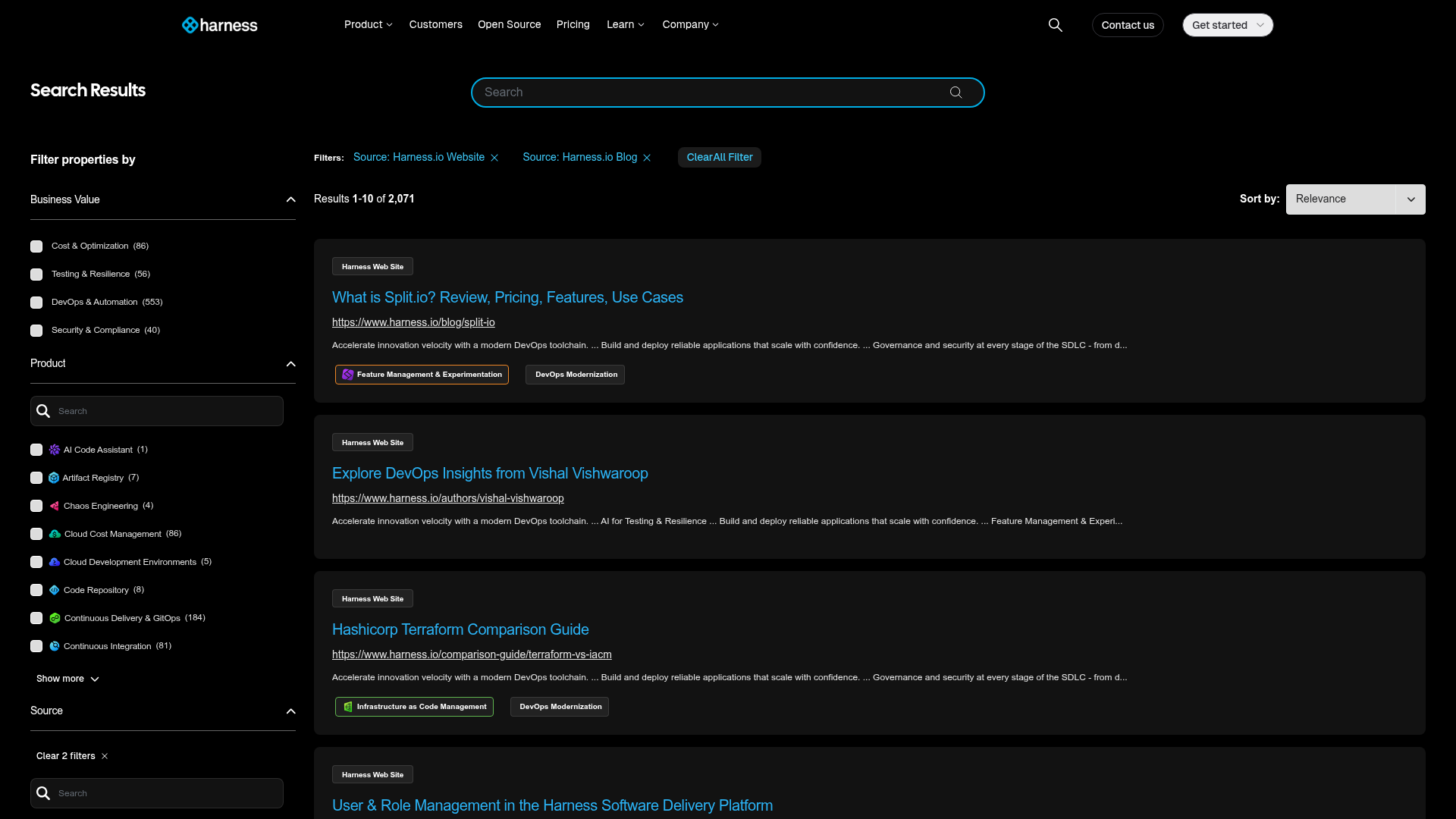Tick the Cloud Development Environments checkbox
Image resolution: width=1456 pixels, height=819 pixels.
tap(36, 562)
